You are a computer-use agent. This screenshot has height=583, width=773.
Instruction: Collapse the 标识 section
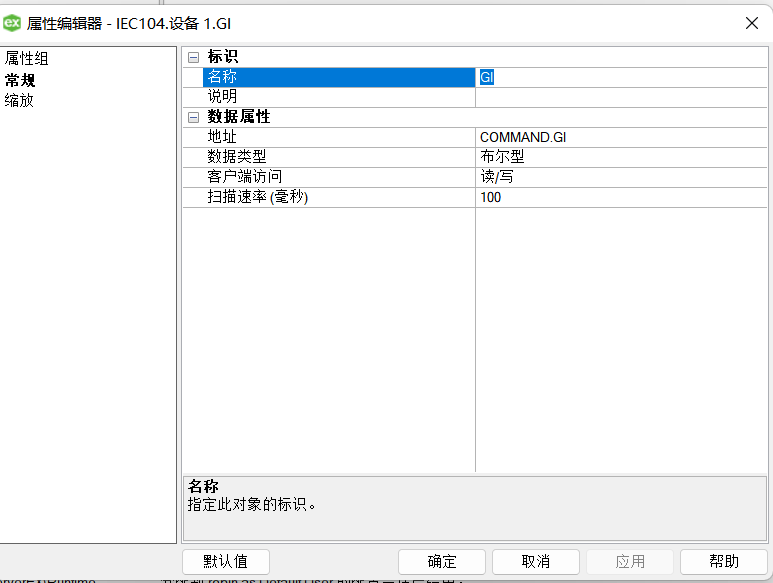click(194, 57)
